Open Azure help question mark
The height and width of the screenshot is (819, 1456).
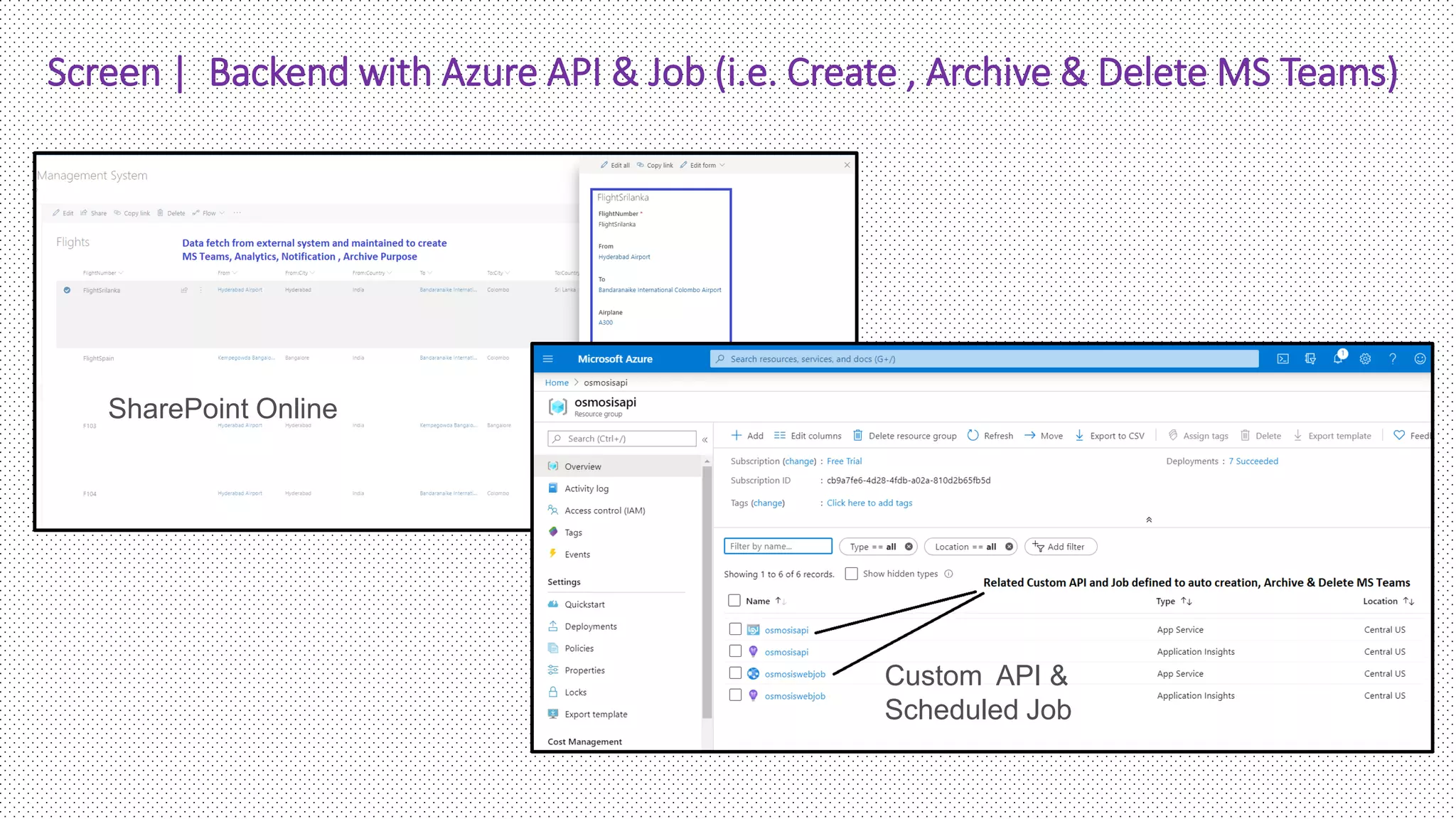[1393, 359]
